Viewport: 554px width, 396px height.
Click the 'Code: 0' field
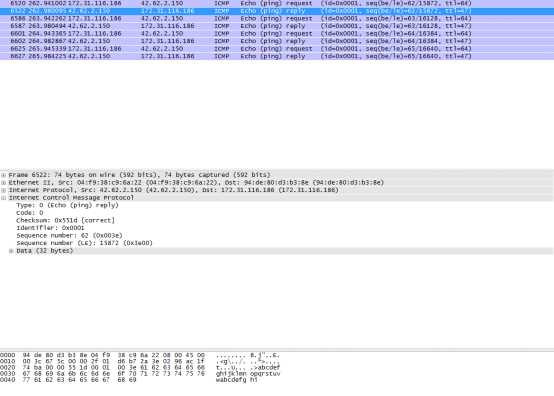pos(30,213)
